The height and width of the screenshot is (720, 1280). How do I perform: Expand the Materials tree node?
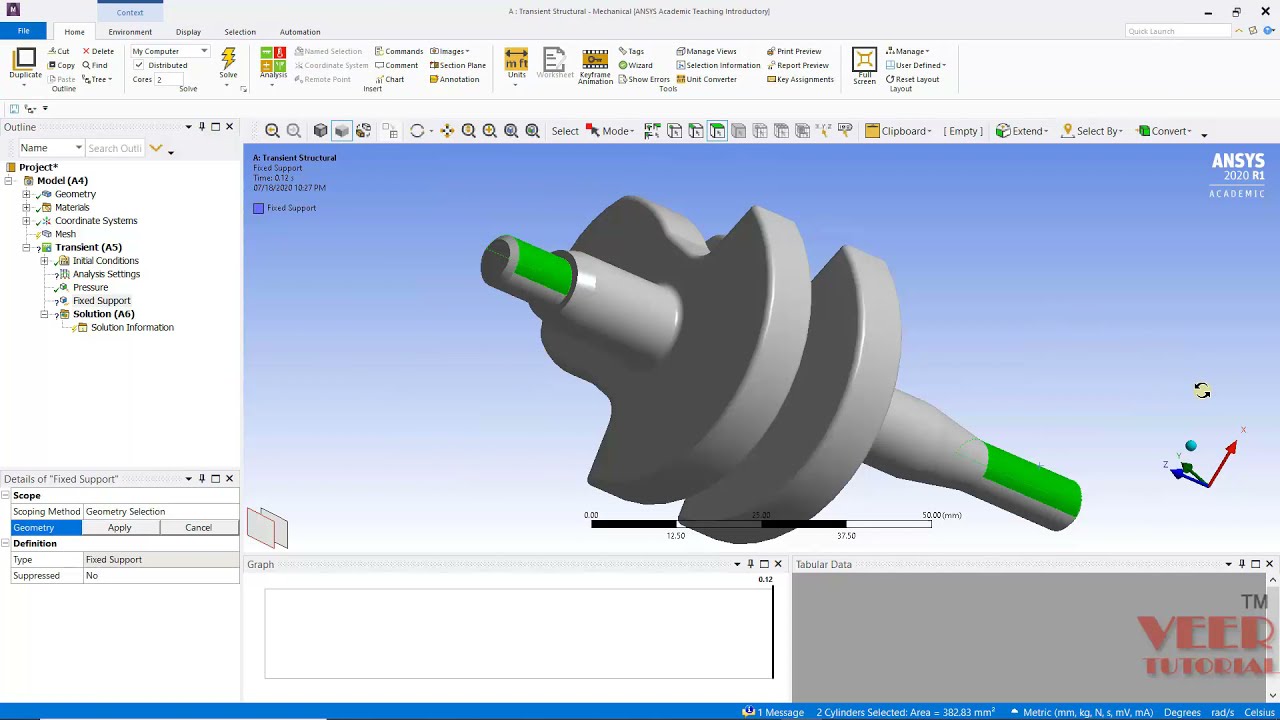click(x=26, y=207)
